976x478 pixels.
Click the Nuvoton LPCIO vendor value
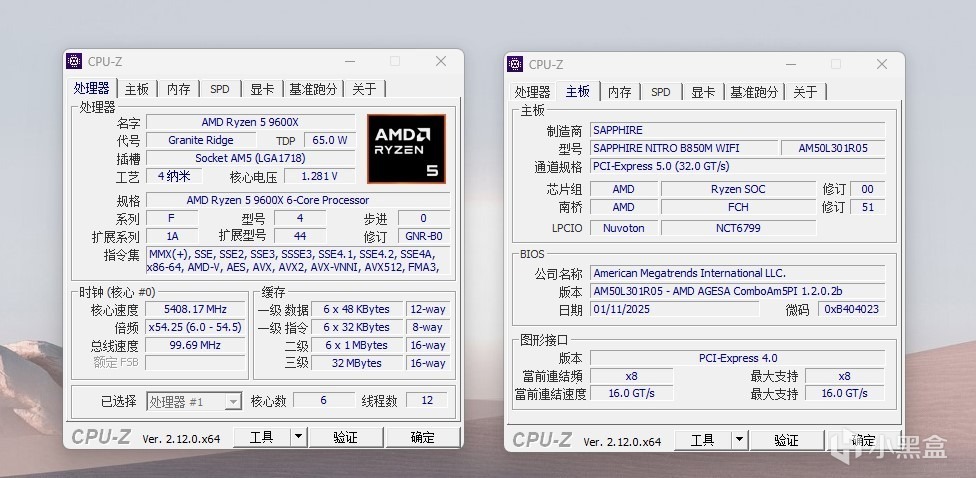click(x=624, y=228)
